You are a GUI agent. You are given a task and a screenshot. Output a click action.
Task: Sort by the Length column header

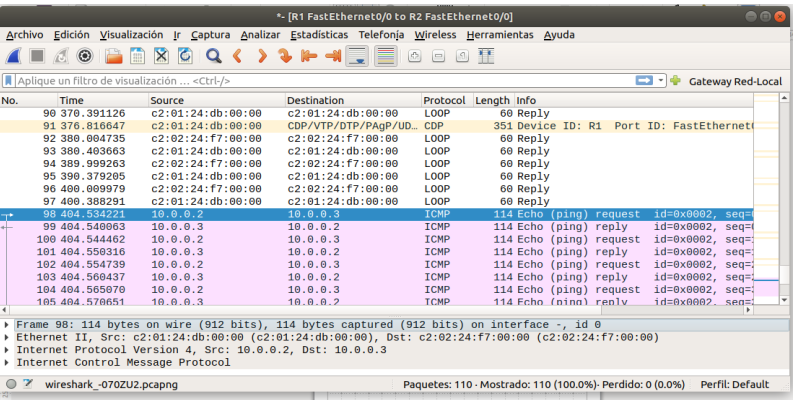click(494, 101)
